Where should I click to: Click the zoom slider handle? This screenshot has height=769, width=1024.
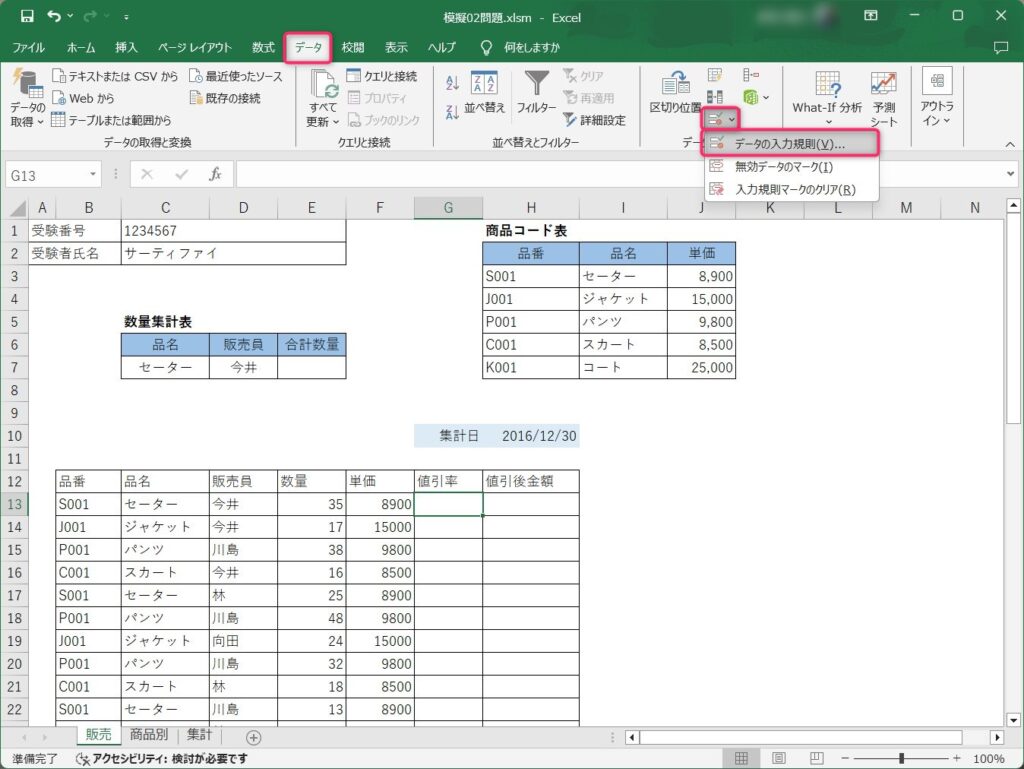[x=903, y=759]
